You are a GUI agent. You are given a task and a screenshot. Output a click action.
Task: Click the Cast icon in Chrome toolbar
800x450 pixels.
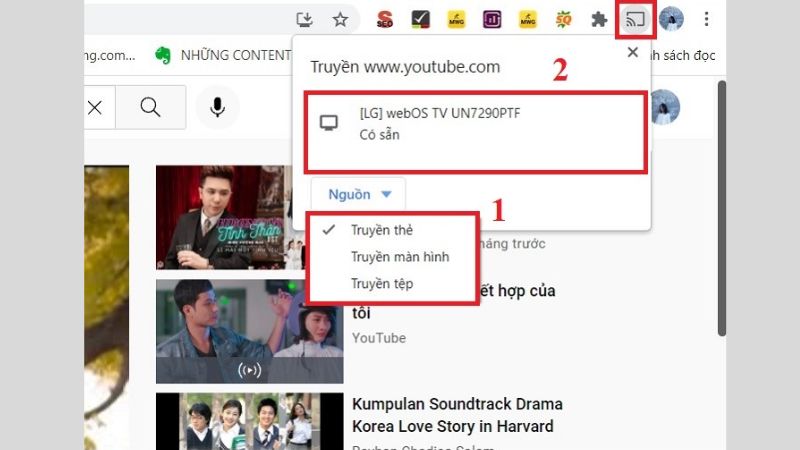click(x=636, y=19)
